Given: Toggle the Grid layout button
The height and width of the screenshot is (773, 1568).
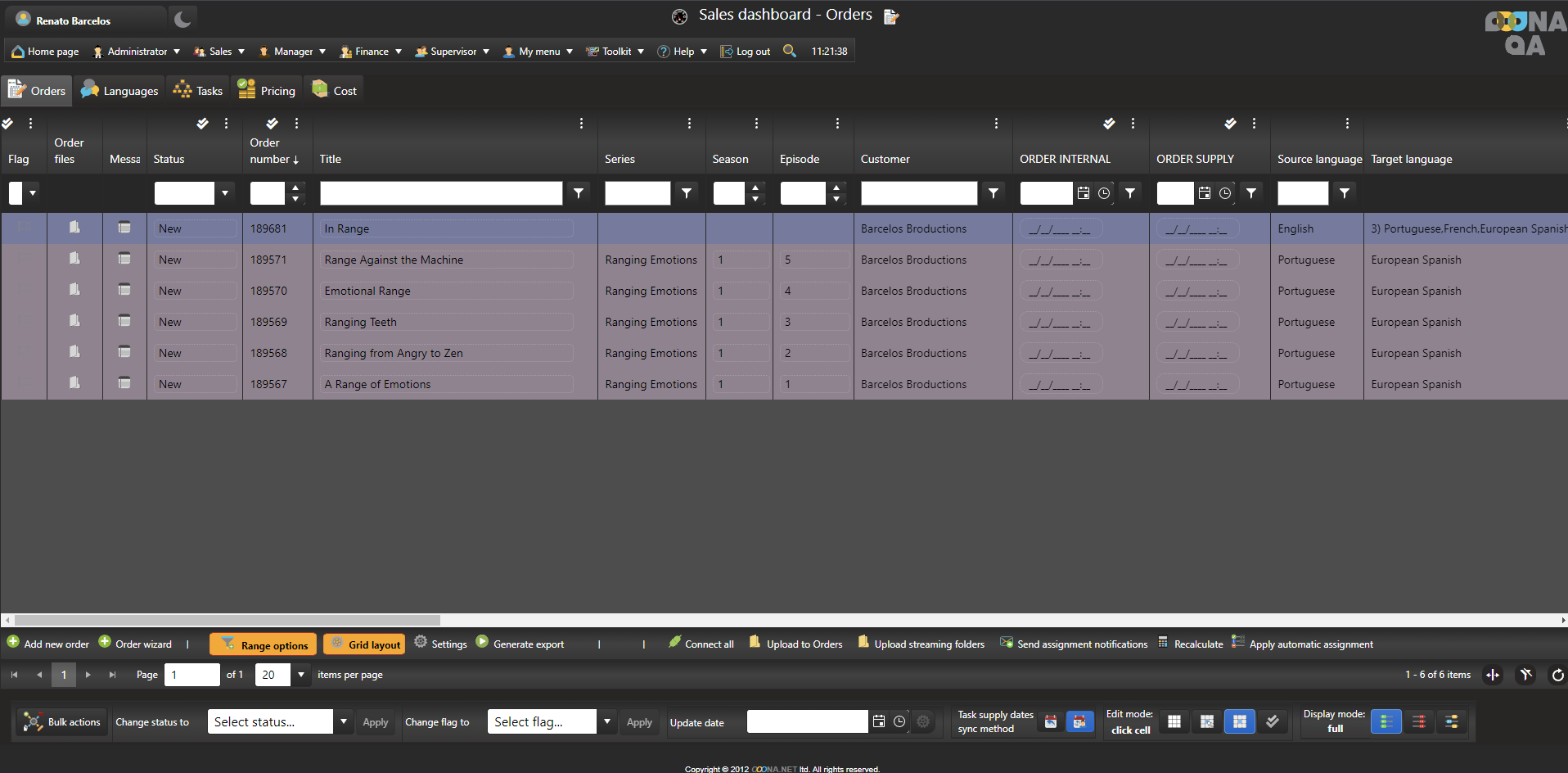Looking at the screenshot, I should 364,644.
